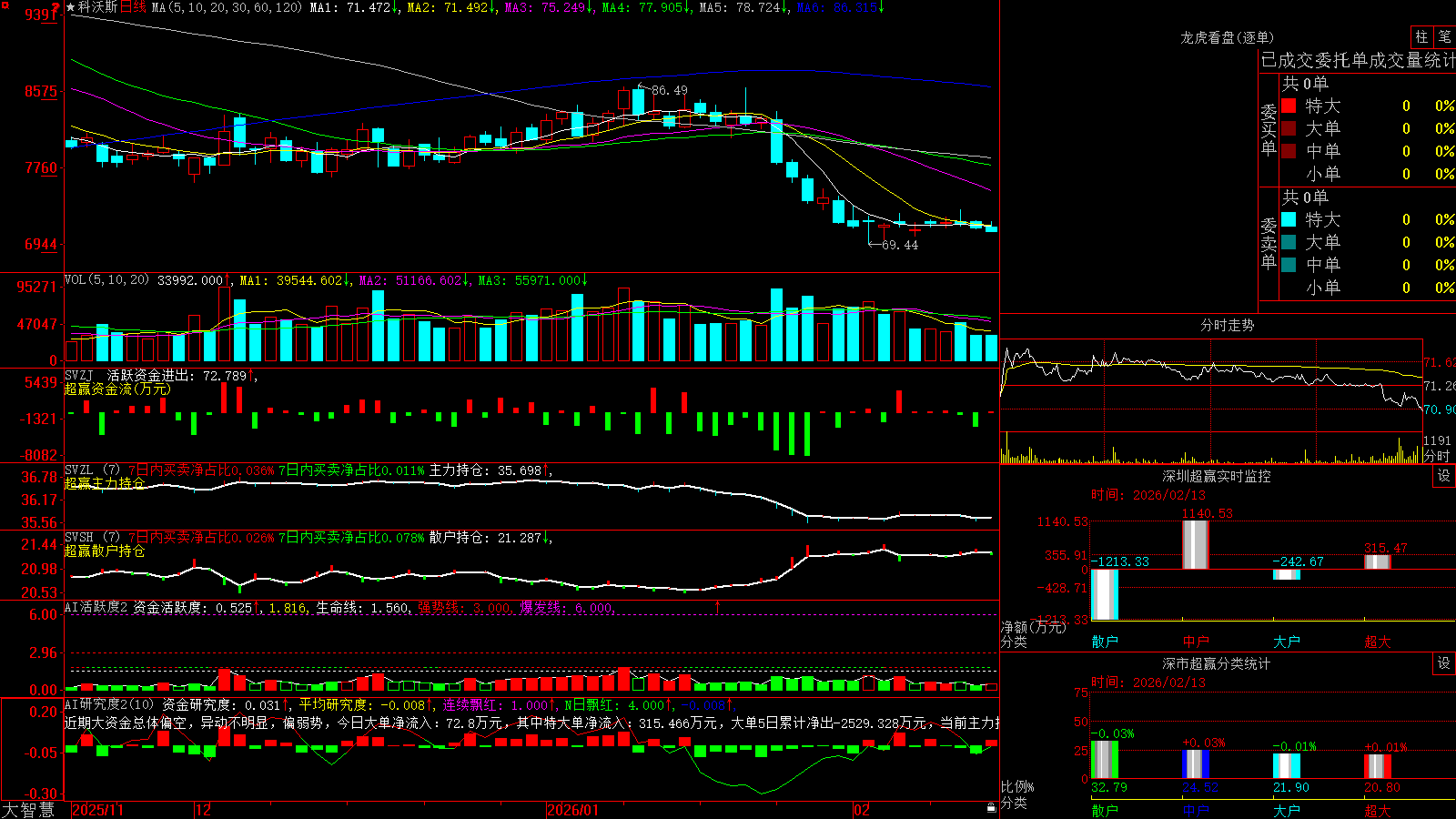Click the SVZL (7) indicator name

coord(92,470)
